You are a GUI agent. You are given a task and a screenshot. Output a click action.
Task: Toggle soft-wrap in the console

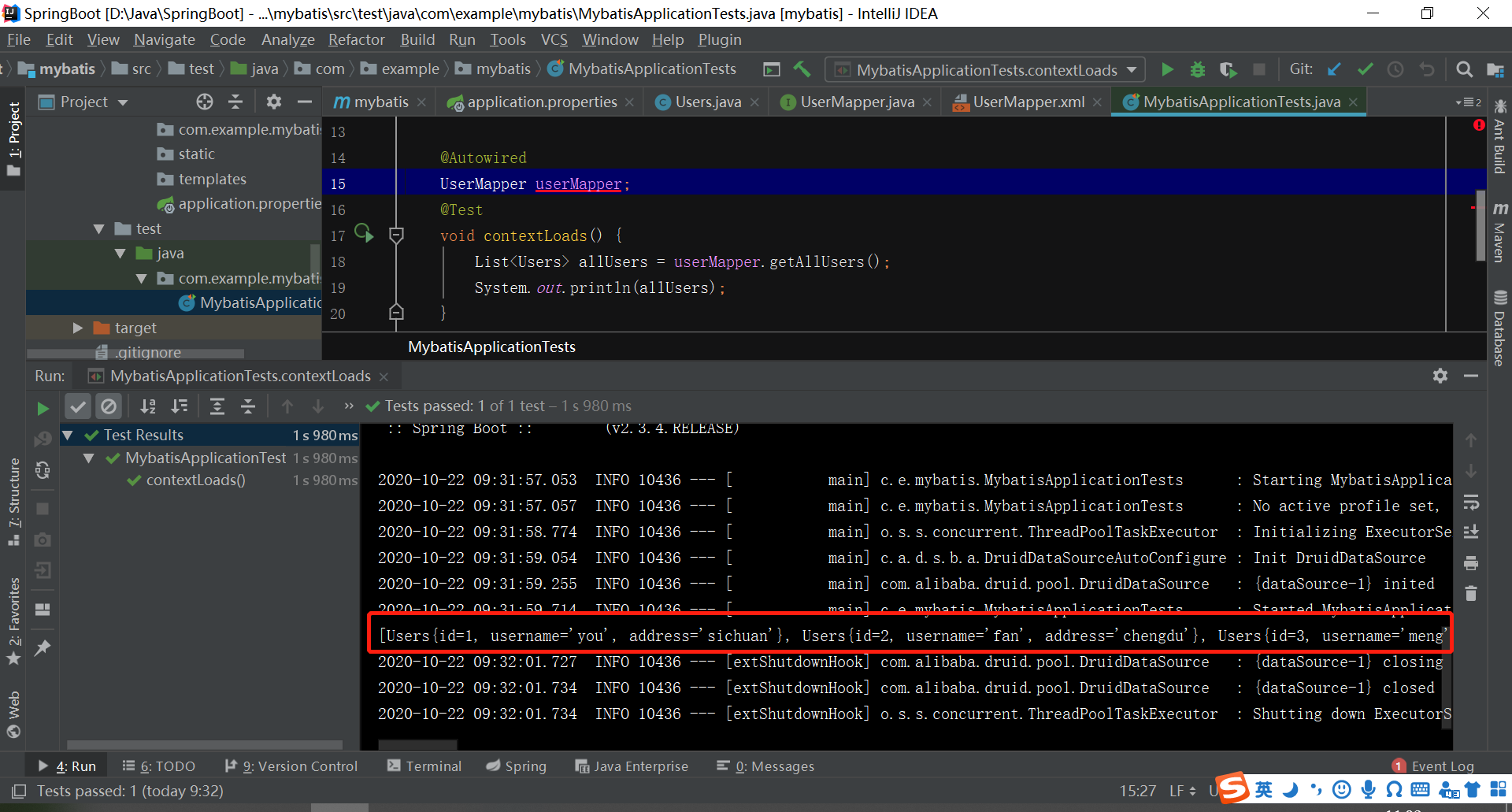(1470, 502)
